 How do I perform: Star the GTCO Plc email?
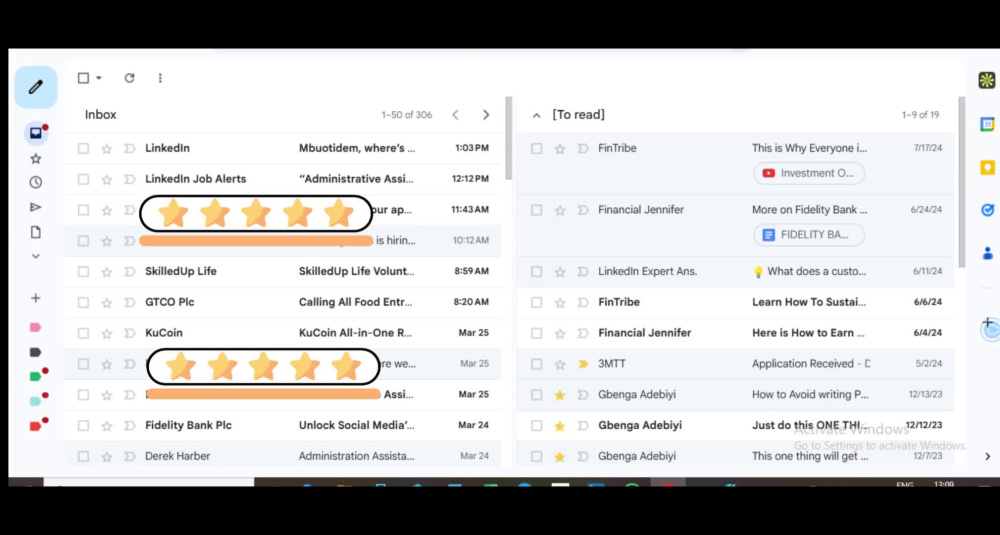click(x=107, y=302)
